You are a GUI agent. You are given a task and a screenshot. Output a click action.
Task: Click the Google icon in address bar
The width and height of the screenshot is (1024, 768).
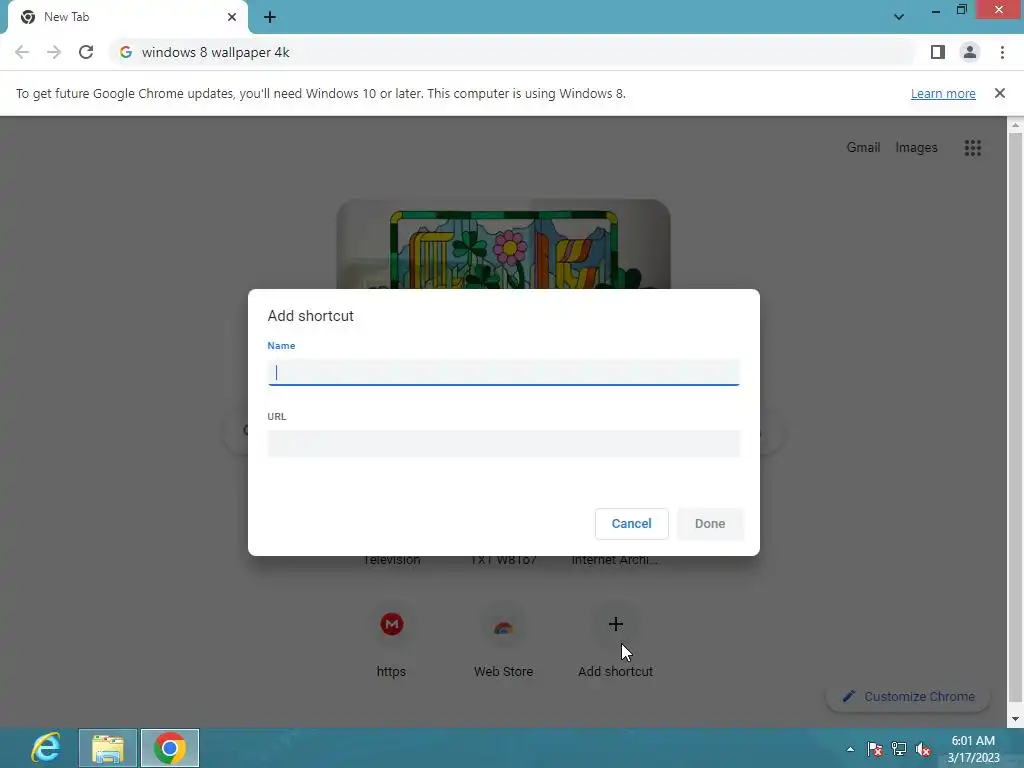(x=126, y=52)
